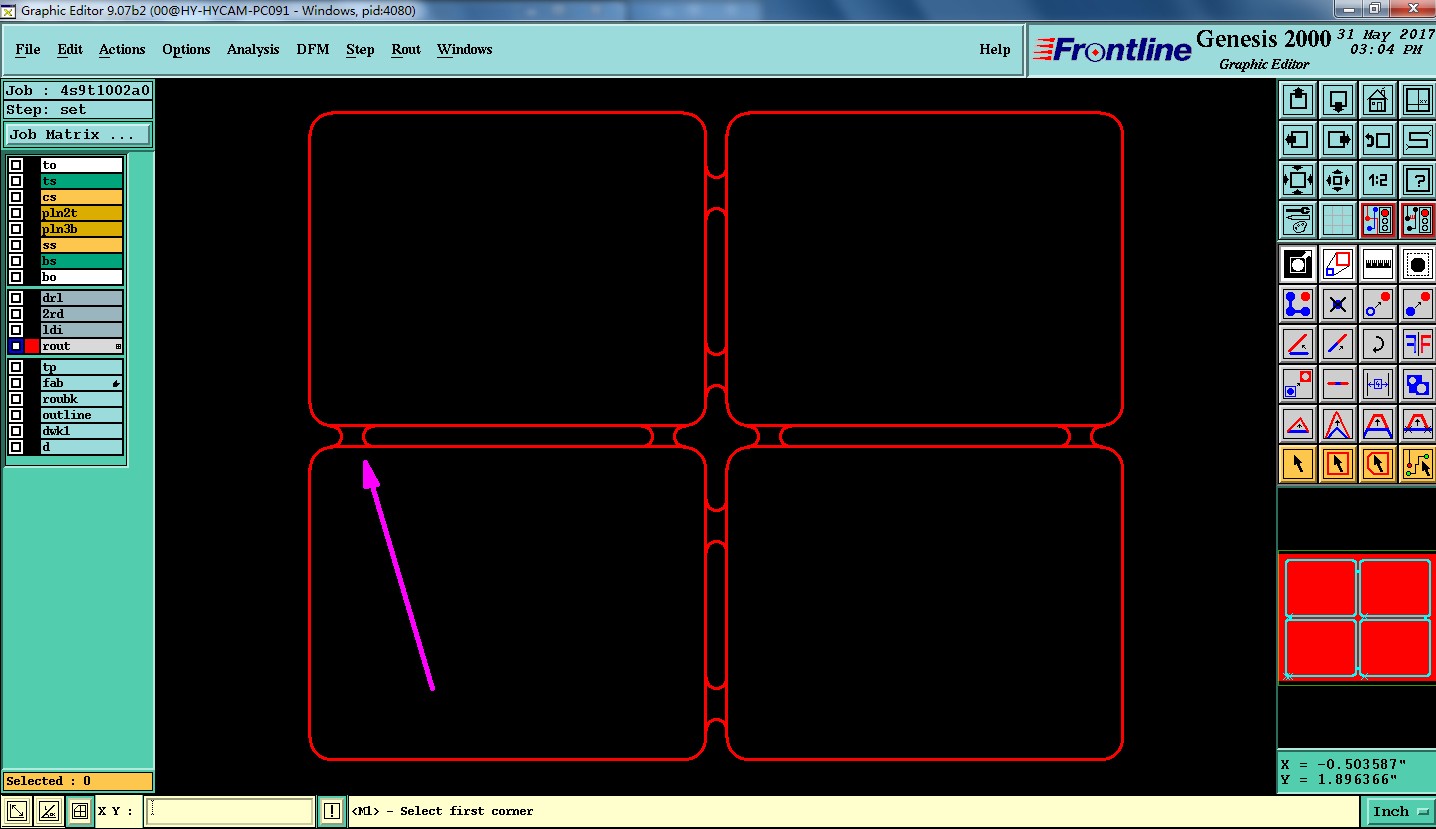Toggle checkbox for layer bo
Viewport: 1436px width, 829px height.
point(16,277)
